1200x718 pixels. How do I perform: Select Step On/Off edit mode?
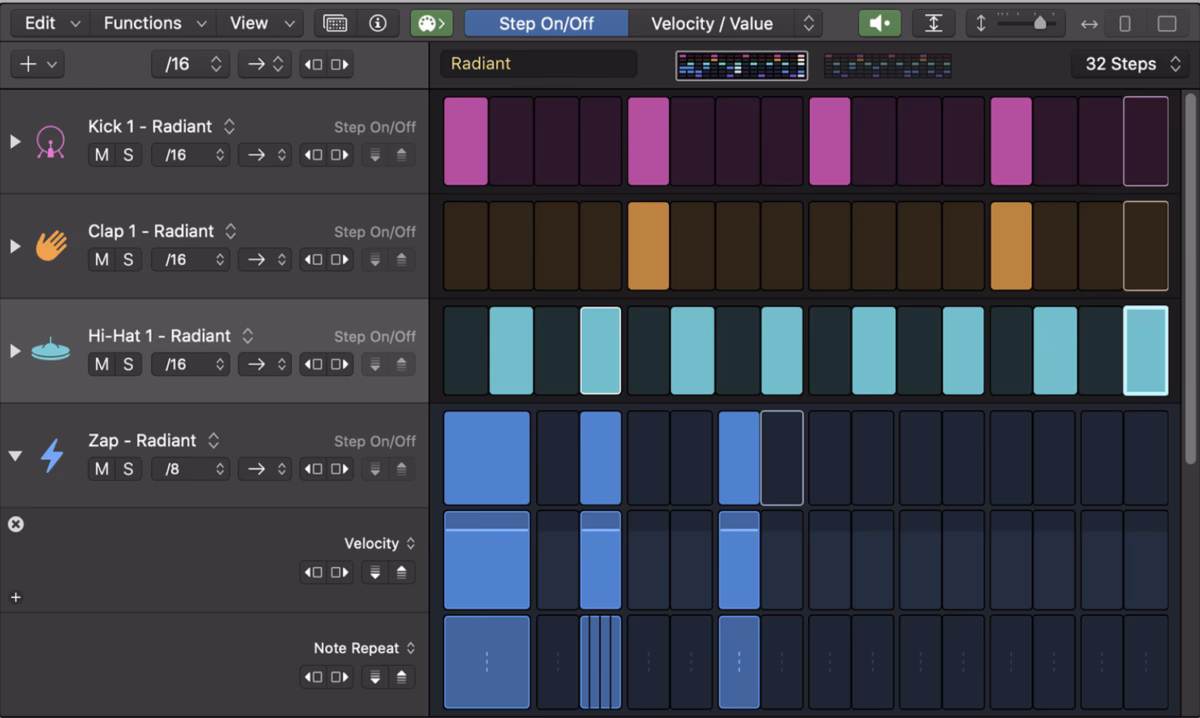[x=546, y=23]
